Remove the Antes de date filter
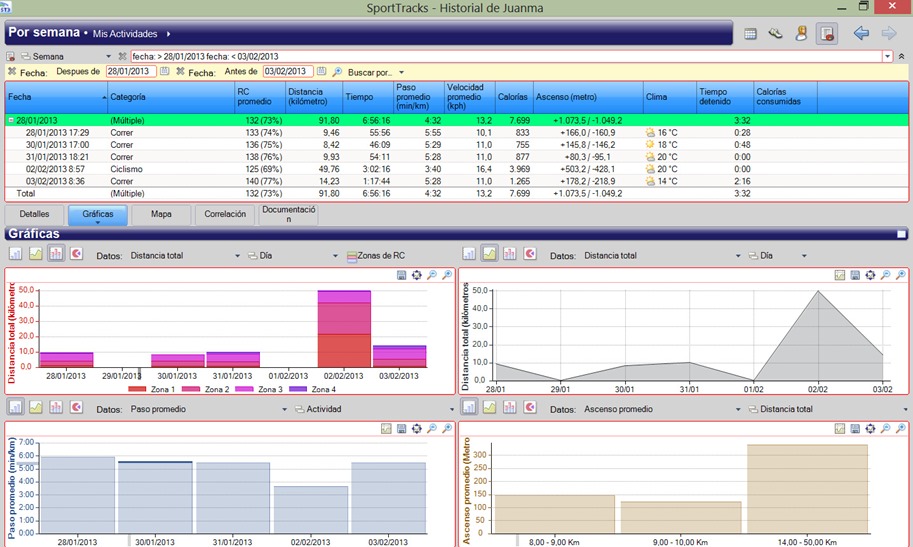Screen dimensions: 913x547 pos(181,72)
